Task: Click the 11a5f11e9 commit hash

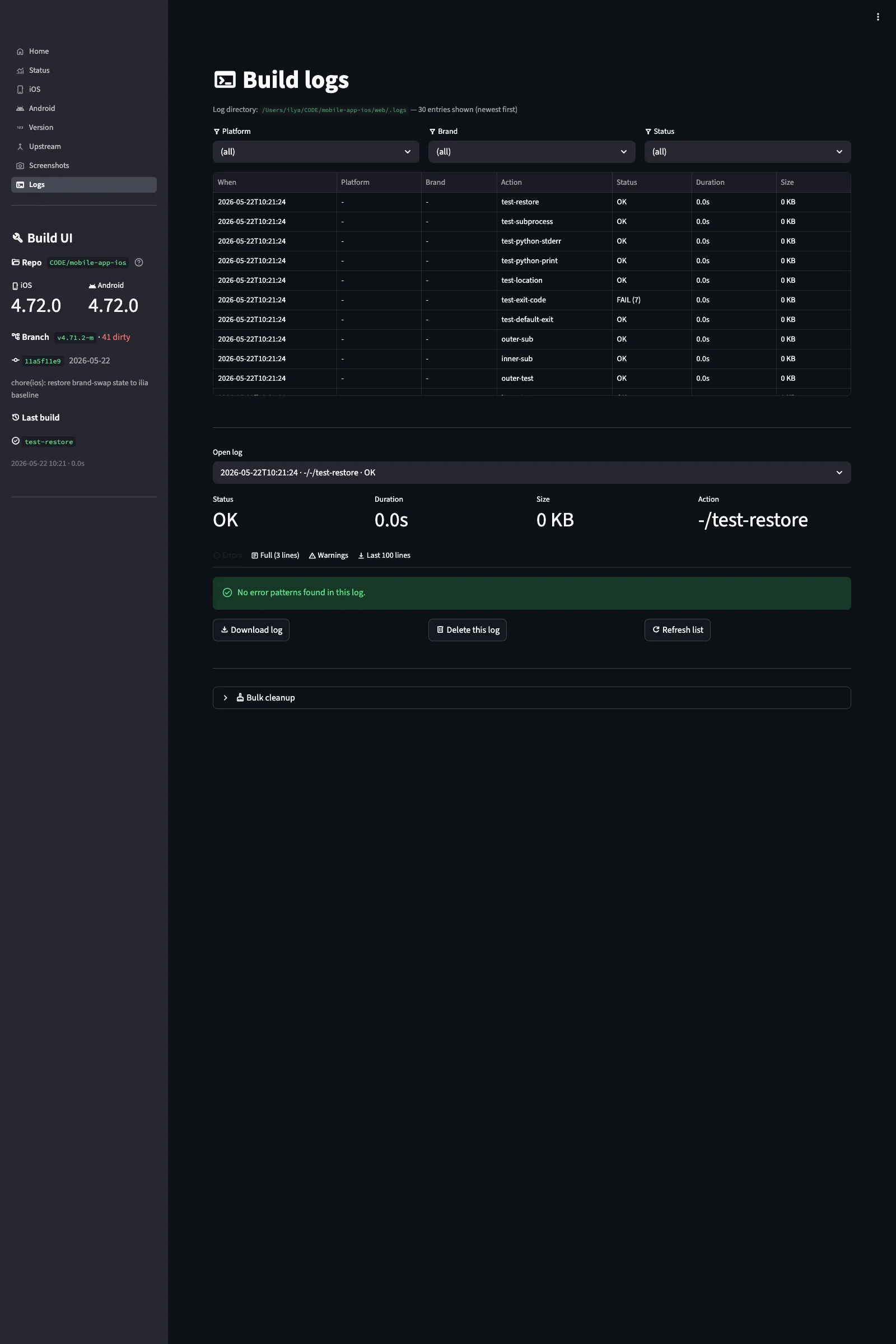Action: point(43,361)
